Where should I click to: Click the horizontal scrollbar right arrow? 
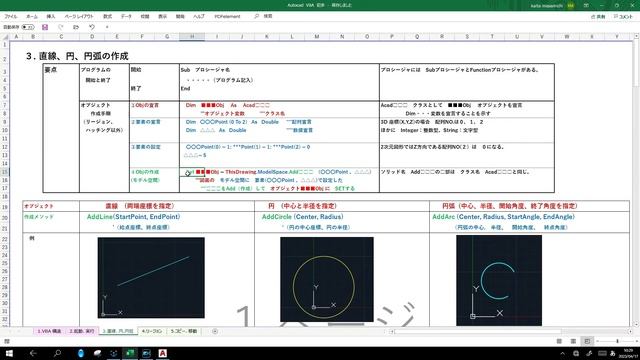pyautogui.click(x=631, y=331)
